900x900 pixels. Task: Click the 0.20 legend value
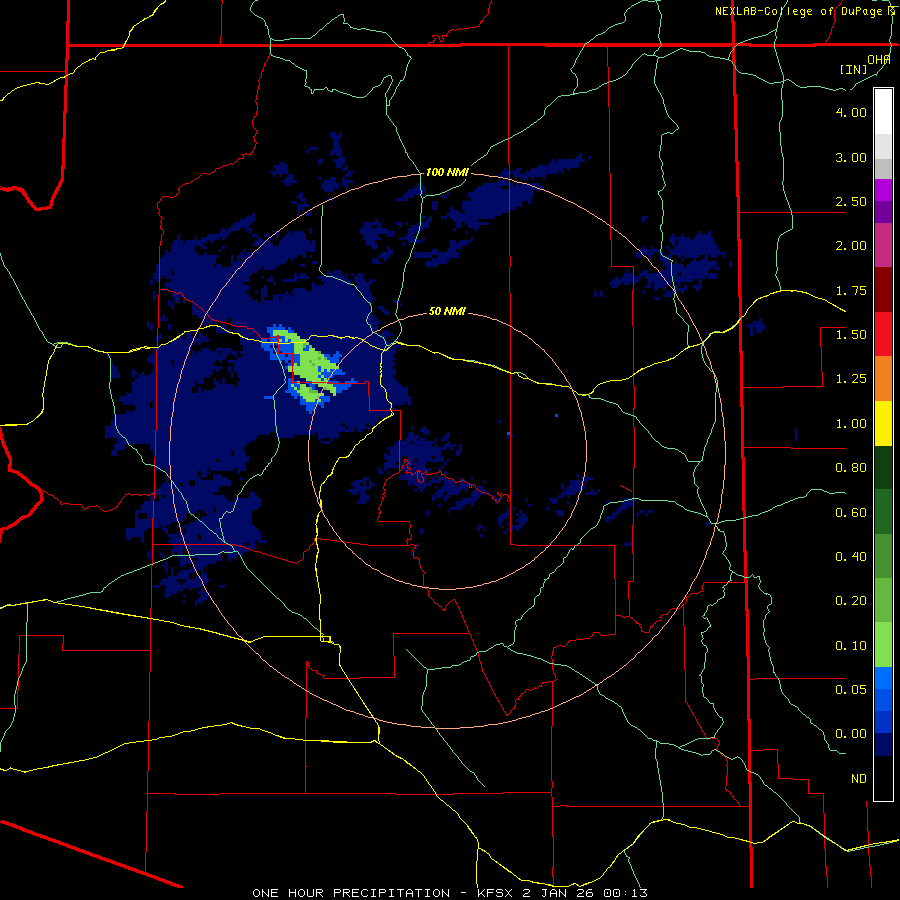click(851, 601)
